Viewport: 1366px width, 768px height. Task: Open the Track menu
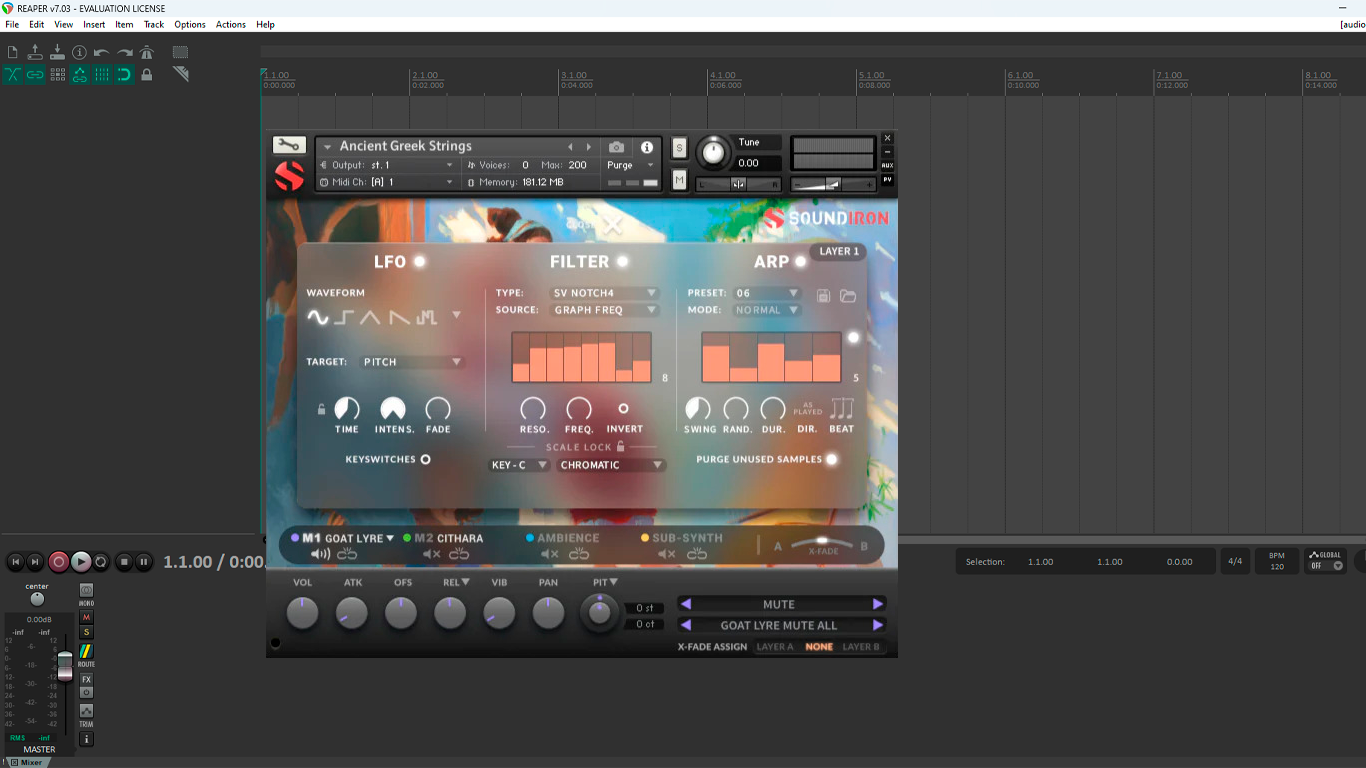tap(153, 24)
